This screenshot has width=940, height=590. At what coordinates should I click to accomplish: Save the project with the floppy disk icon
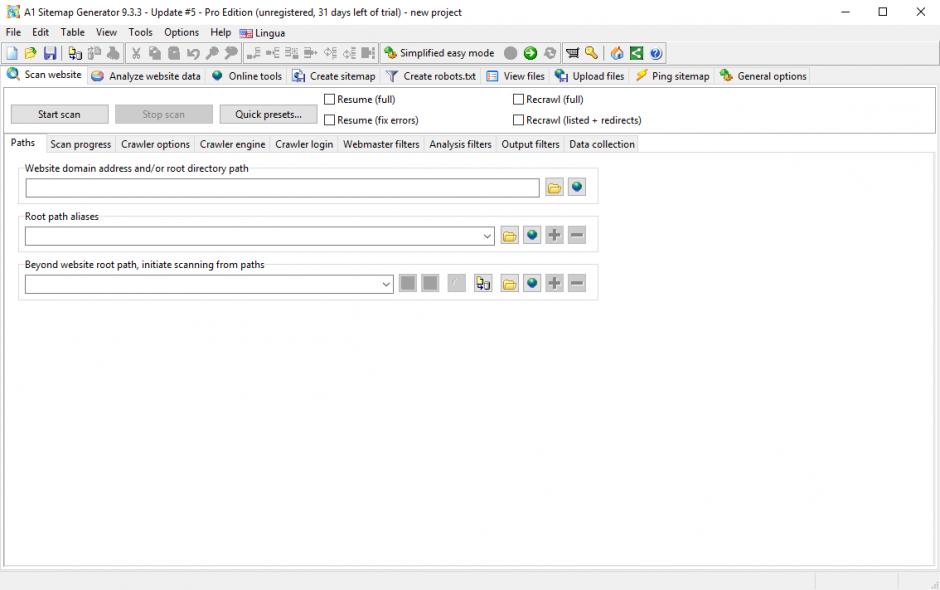click(x=50, y=53)
